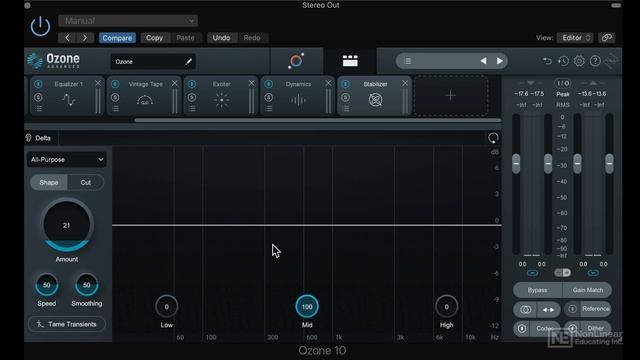Viewport: 640px width, 360px height.
Task: Enable Delta listening
Action: 39,138
